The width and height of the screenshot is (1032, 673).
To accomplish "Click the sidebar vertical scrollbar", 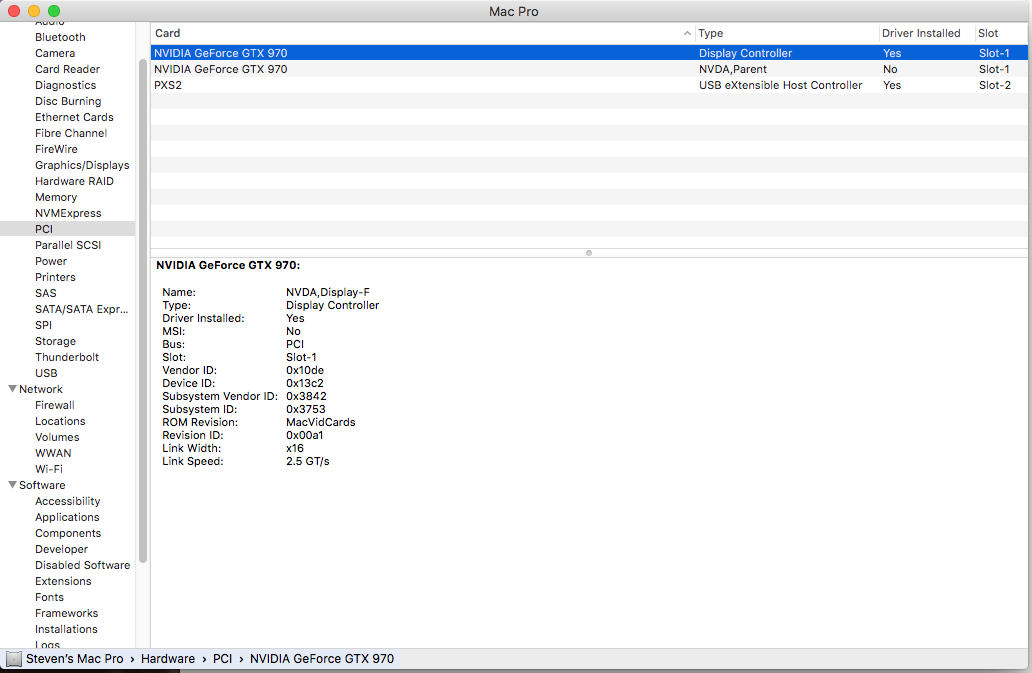I will pyautogui.click(x=143, y=311).
